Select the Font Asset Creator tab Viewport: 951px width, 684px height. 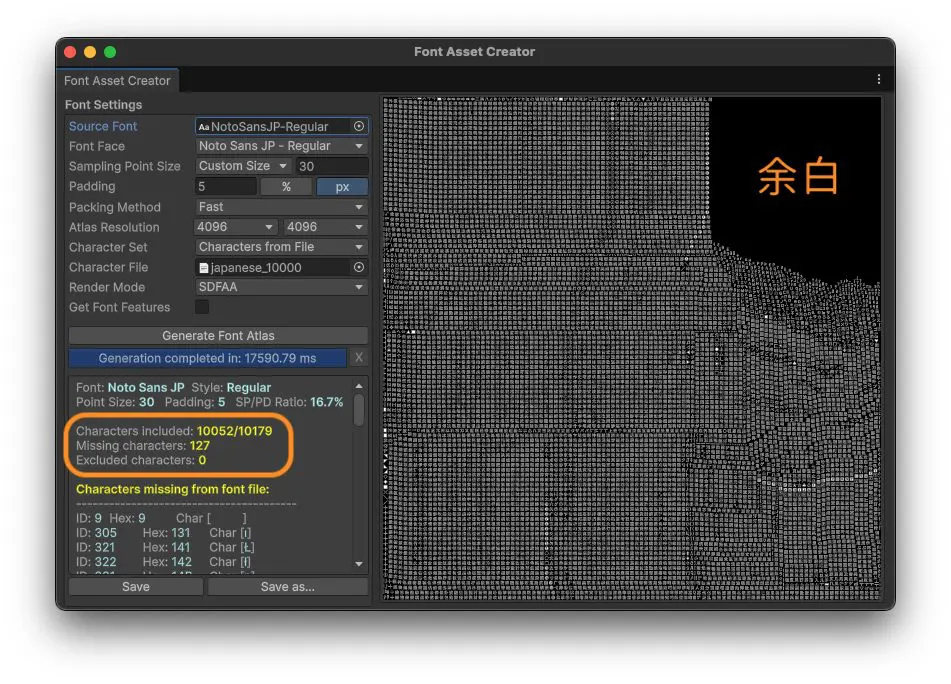coord(117,81)
